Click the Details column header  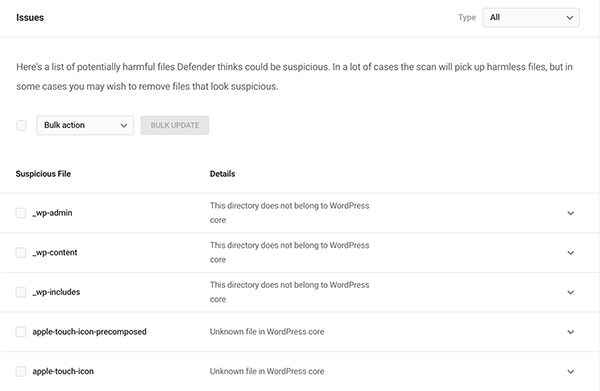click(x=222, y=174)
